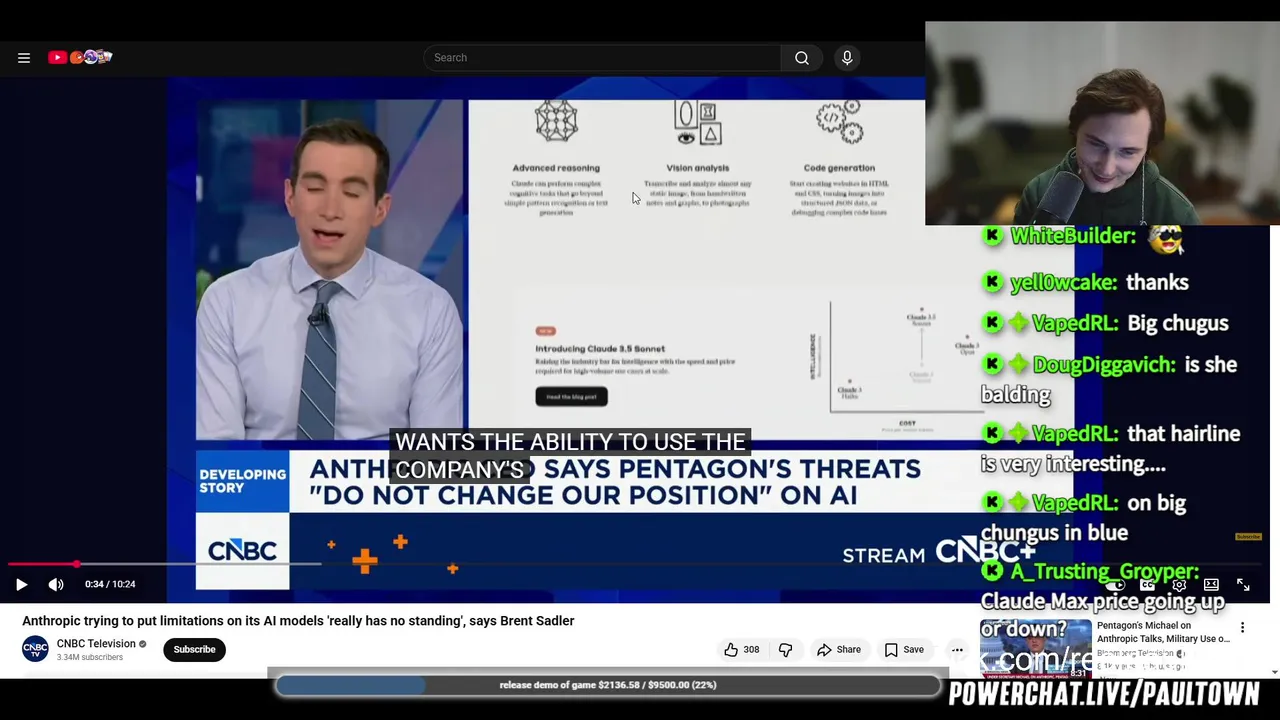Screen dimensions: 1280x720
Task: Like the video with thumbs up
Action: pos(731,650)
